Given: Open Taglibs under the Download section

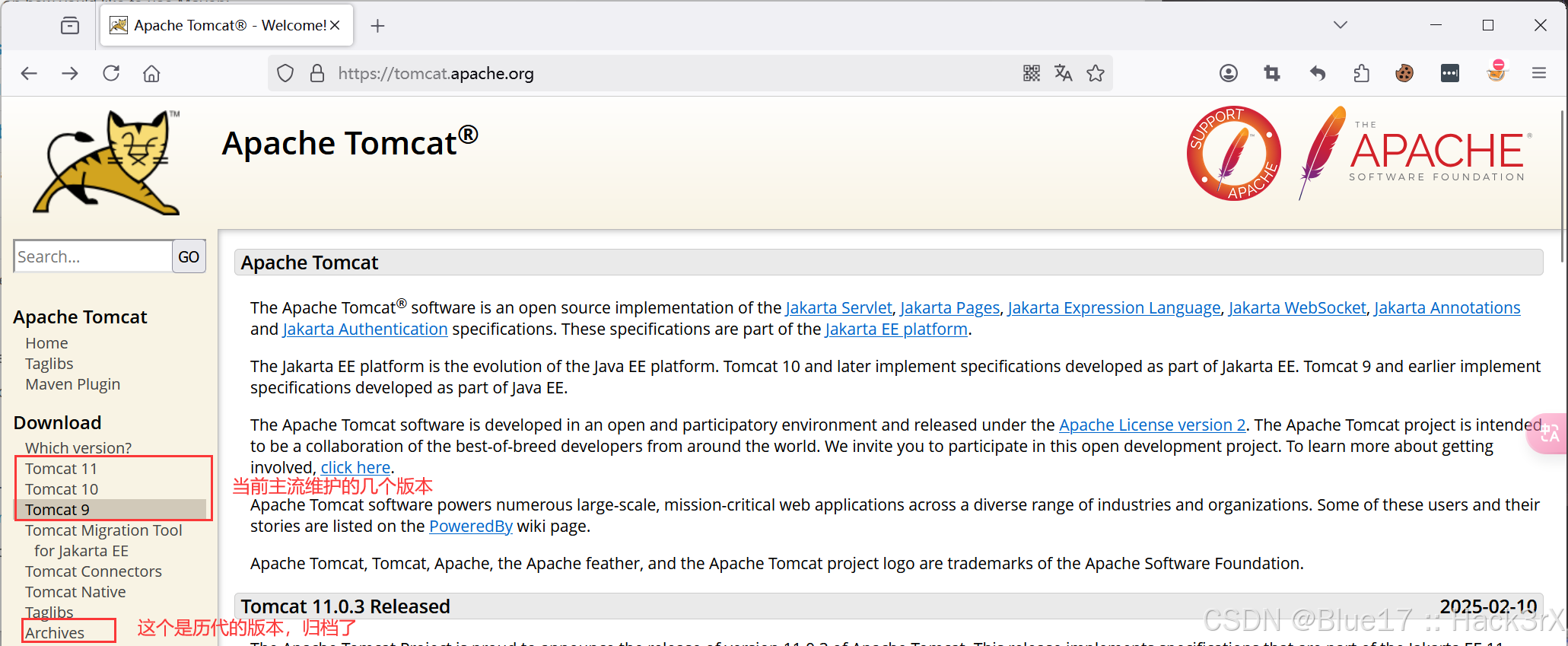Looking at the screenshot, I should coord(49,613).
